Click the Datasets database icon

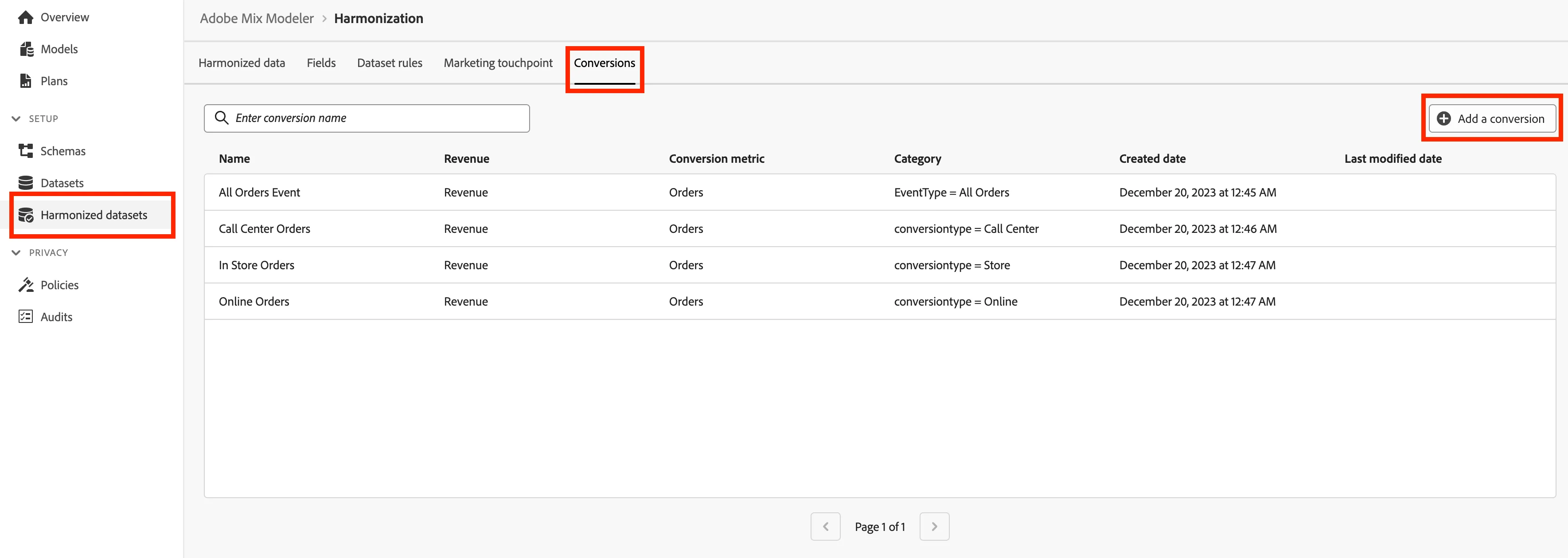[26, 183]
